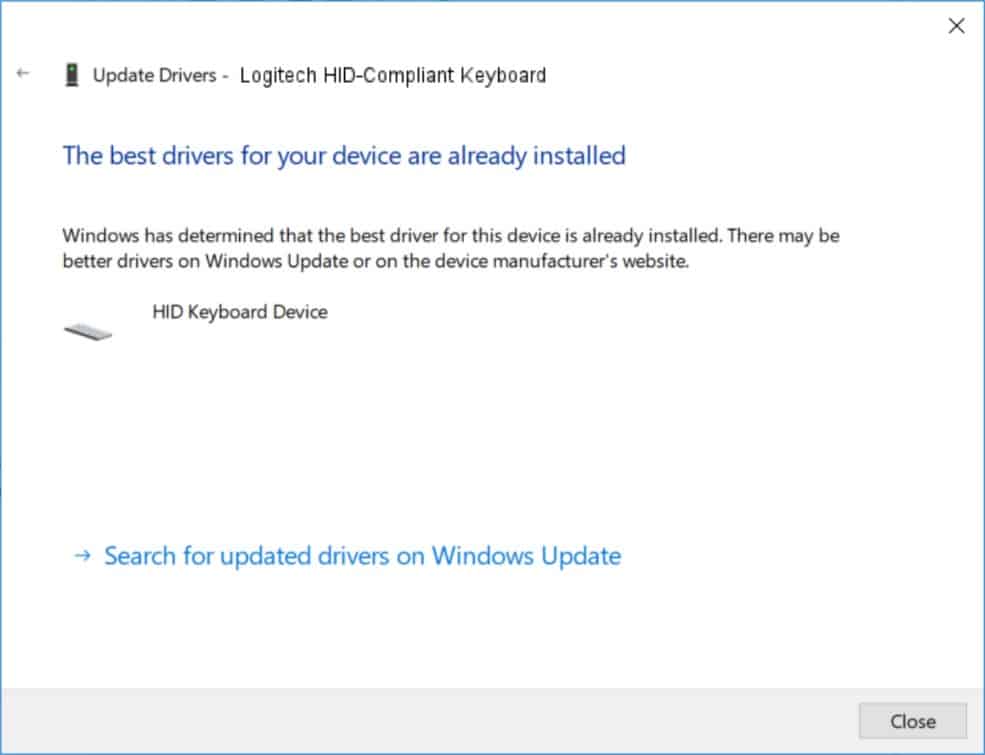Click the device icon beside Update Drivers title
The height and width of the screenshot is (755, 985).
click(71, 75)
